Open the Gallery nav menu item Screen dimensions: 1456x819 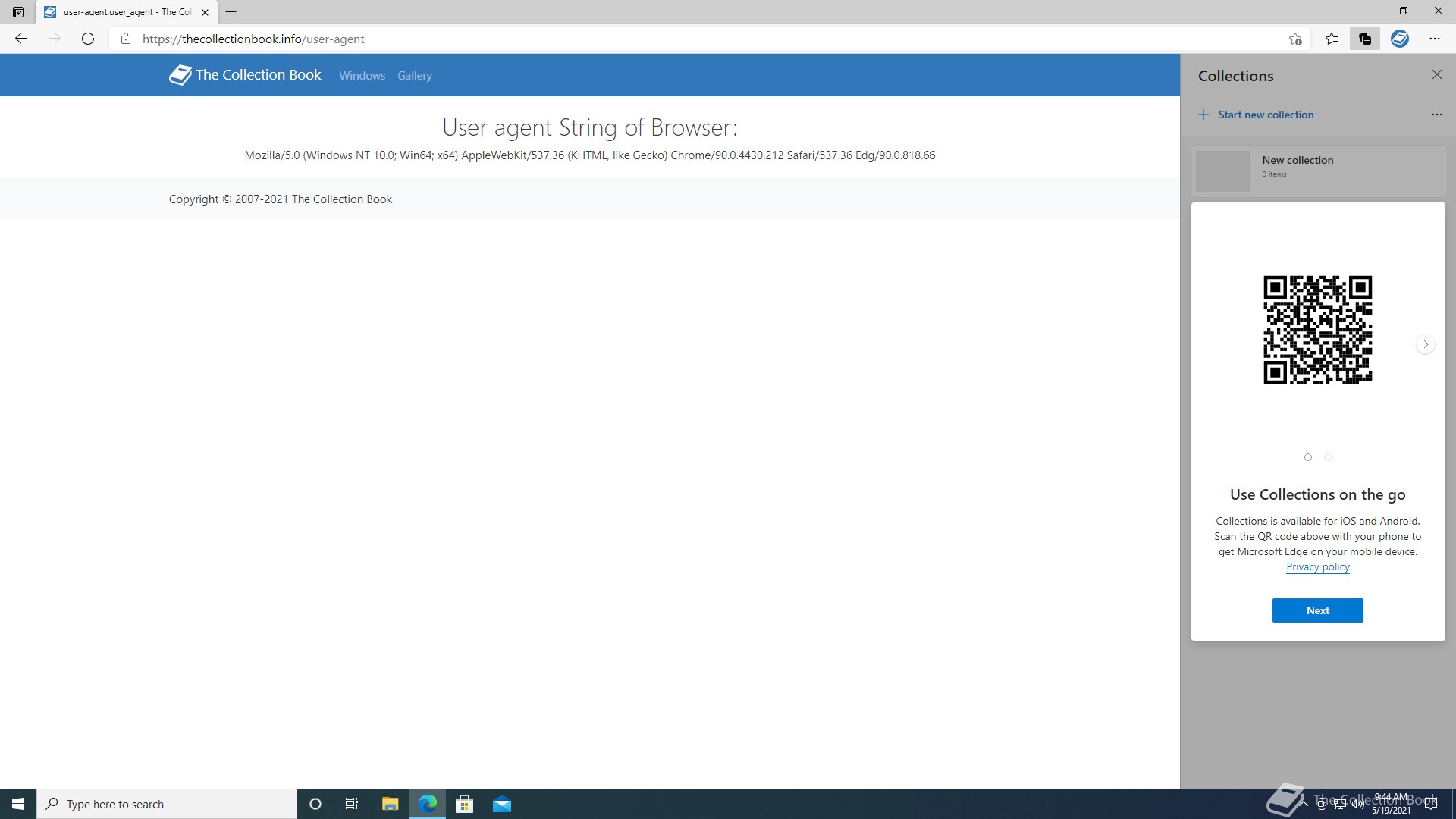point(415,76)
